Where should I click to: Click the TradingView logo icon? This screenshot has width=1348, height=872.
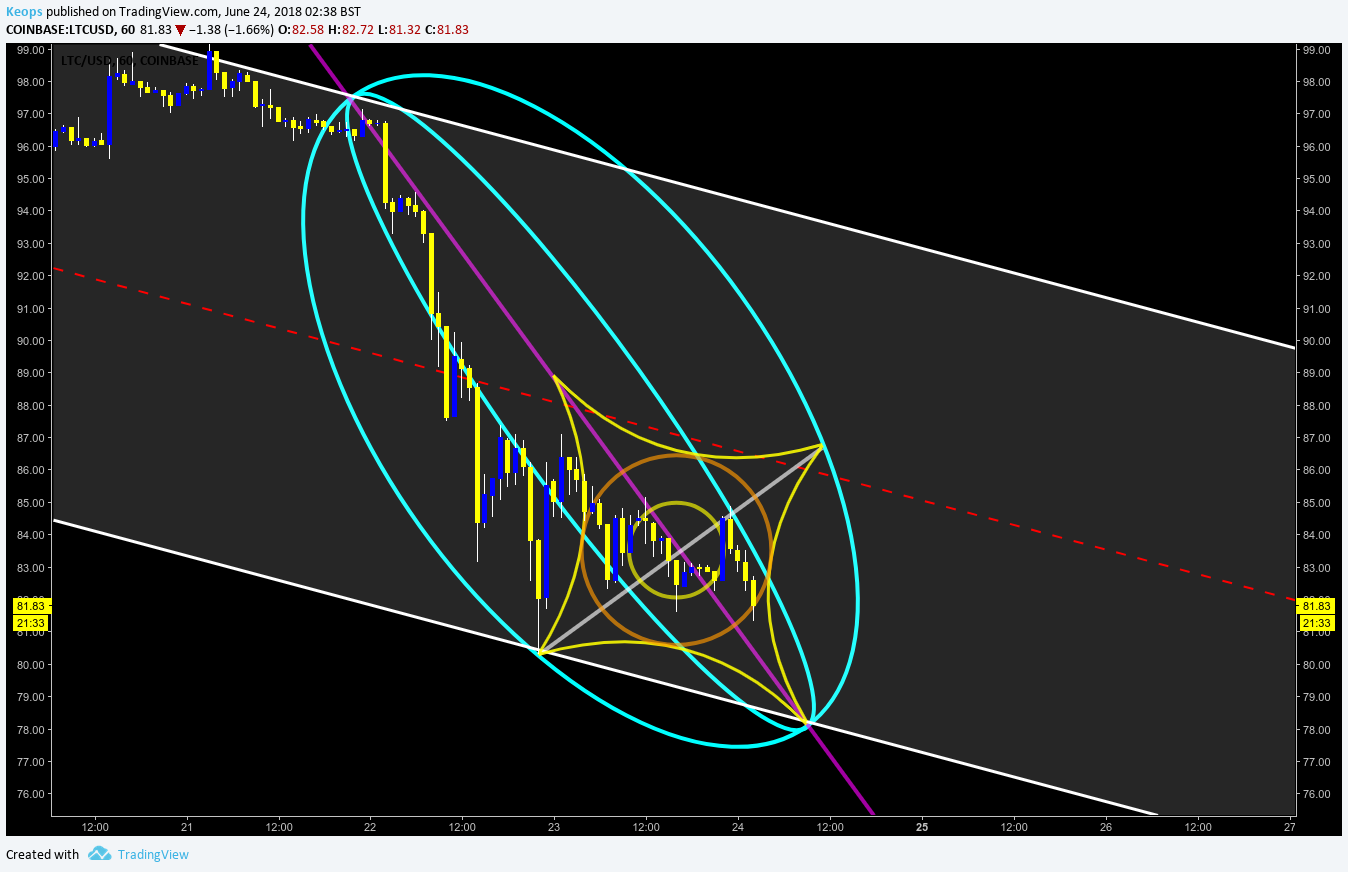pyautogui.click(x=99, y=854)
